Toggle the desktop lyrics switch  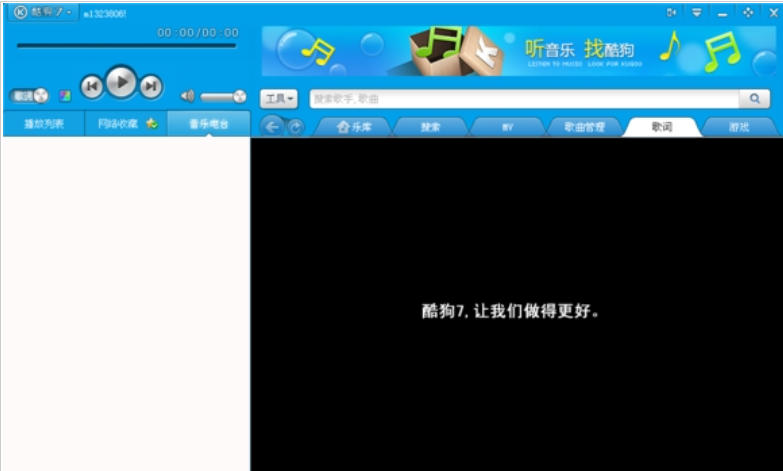click(x=29, y=95)
